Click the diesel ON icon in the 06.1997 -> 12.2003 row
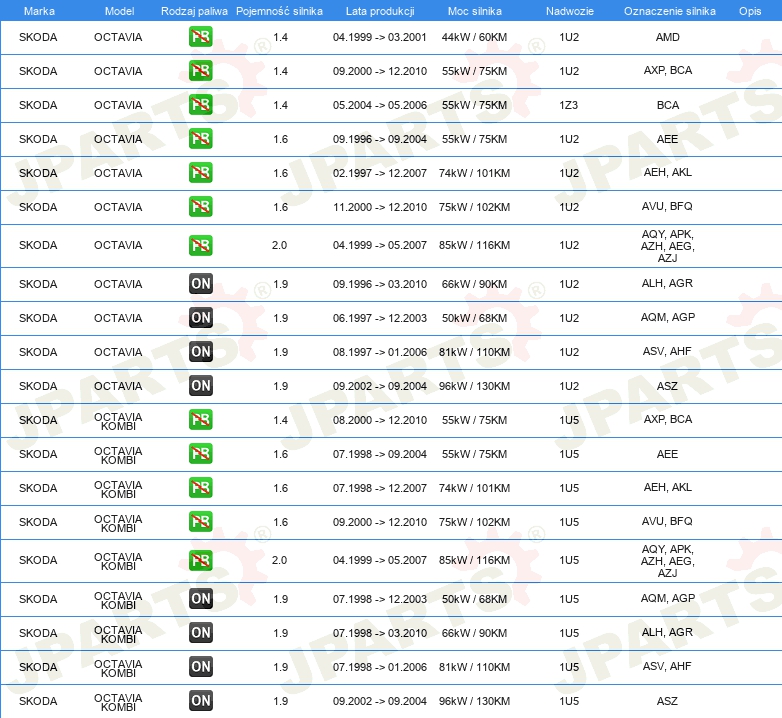This screenshot has width=782, height=718. pos(200,318)
